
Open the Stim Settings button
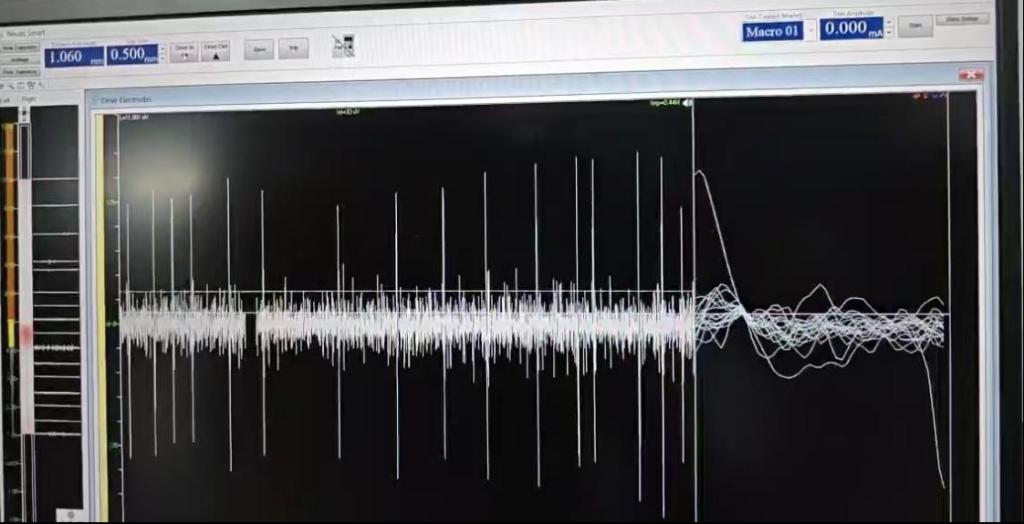click(961, 19)
